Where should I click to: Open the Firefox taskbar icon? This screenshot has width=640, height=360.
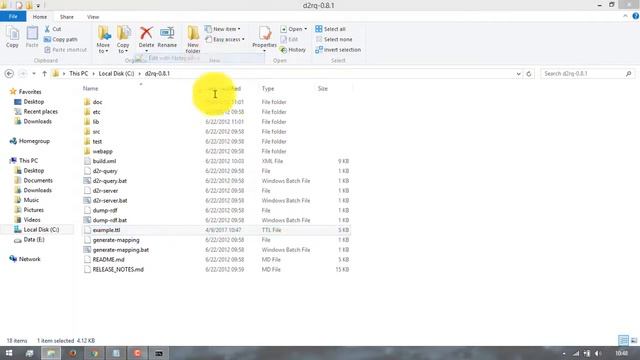[x=73, y=353]
